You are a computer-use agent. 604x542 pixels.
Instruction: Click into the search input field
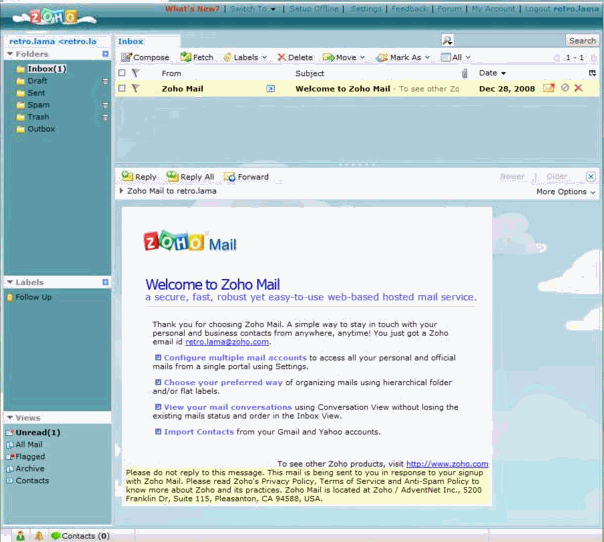[509, 40]
